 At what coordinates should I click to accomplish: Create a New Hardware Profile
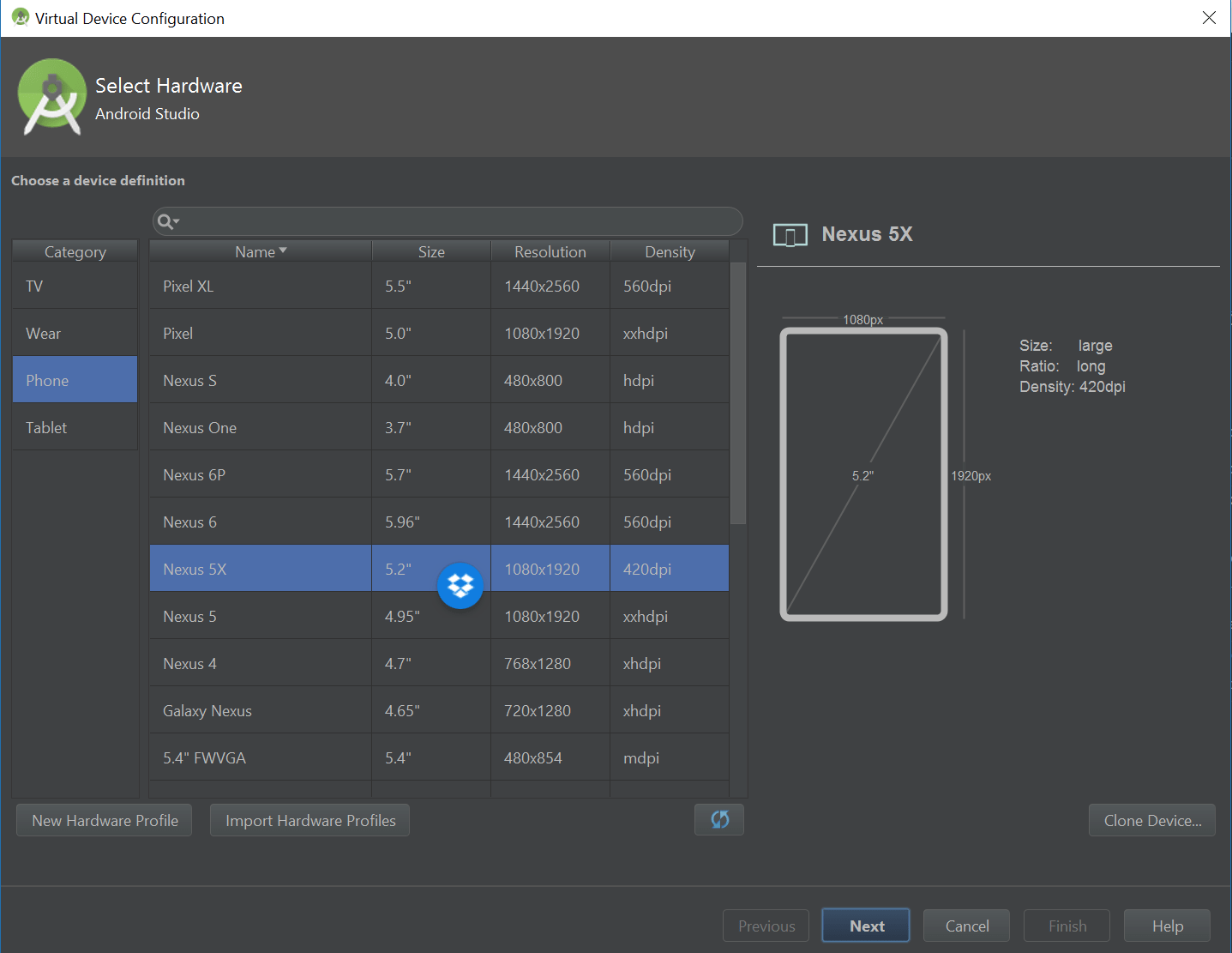point(103,819)
